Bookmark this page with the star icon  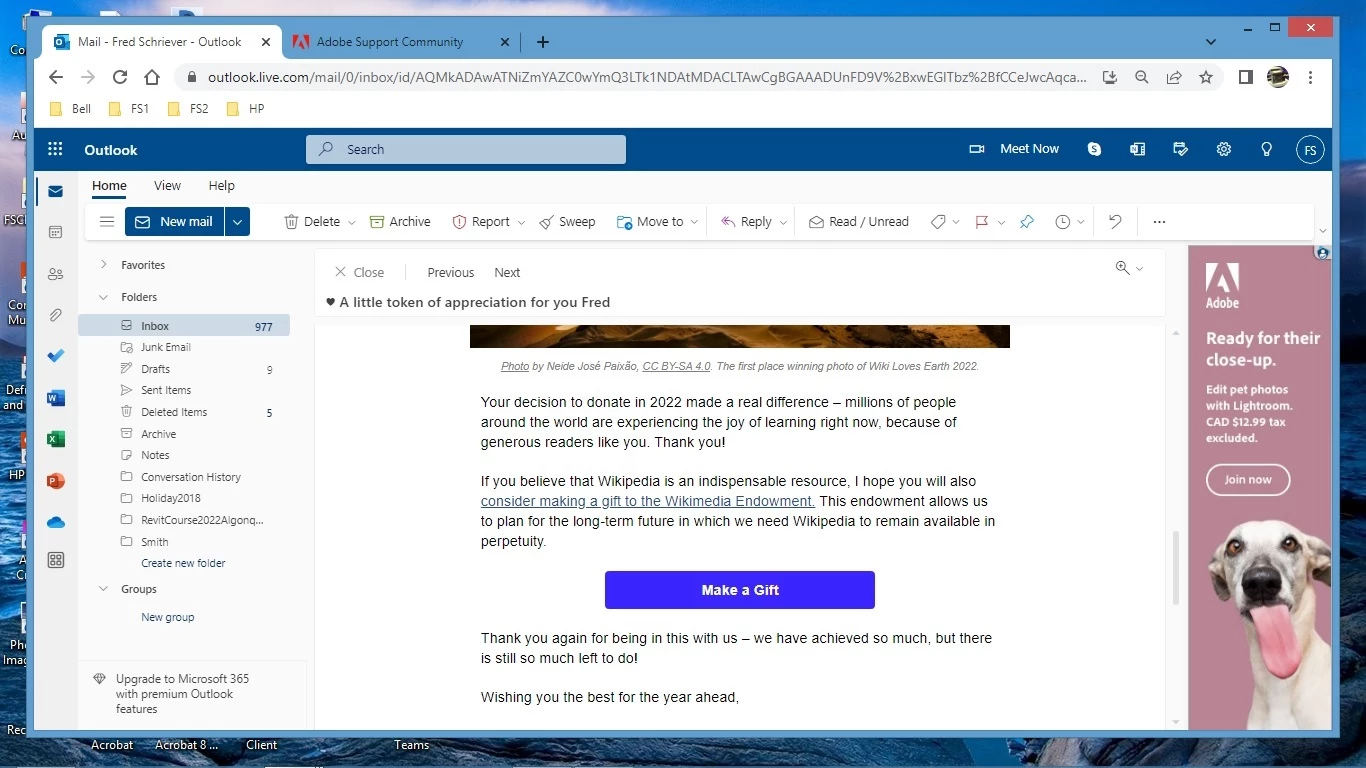click(x=1206, y=77)
